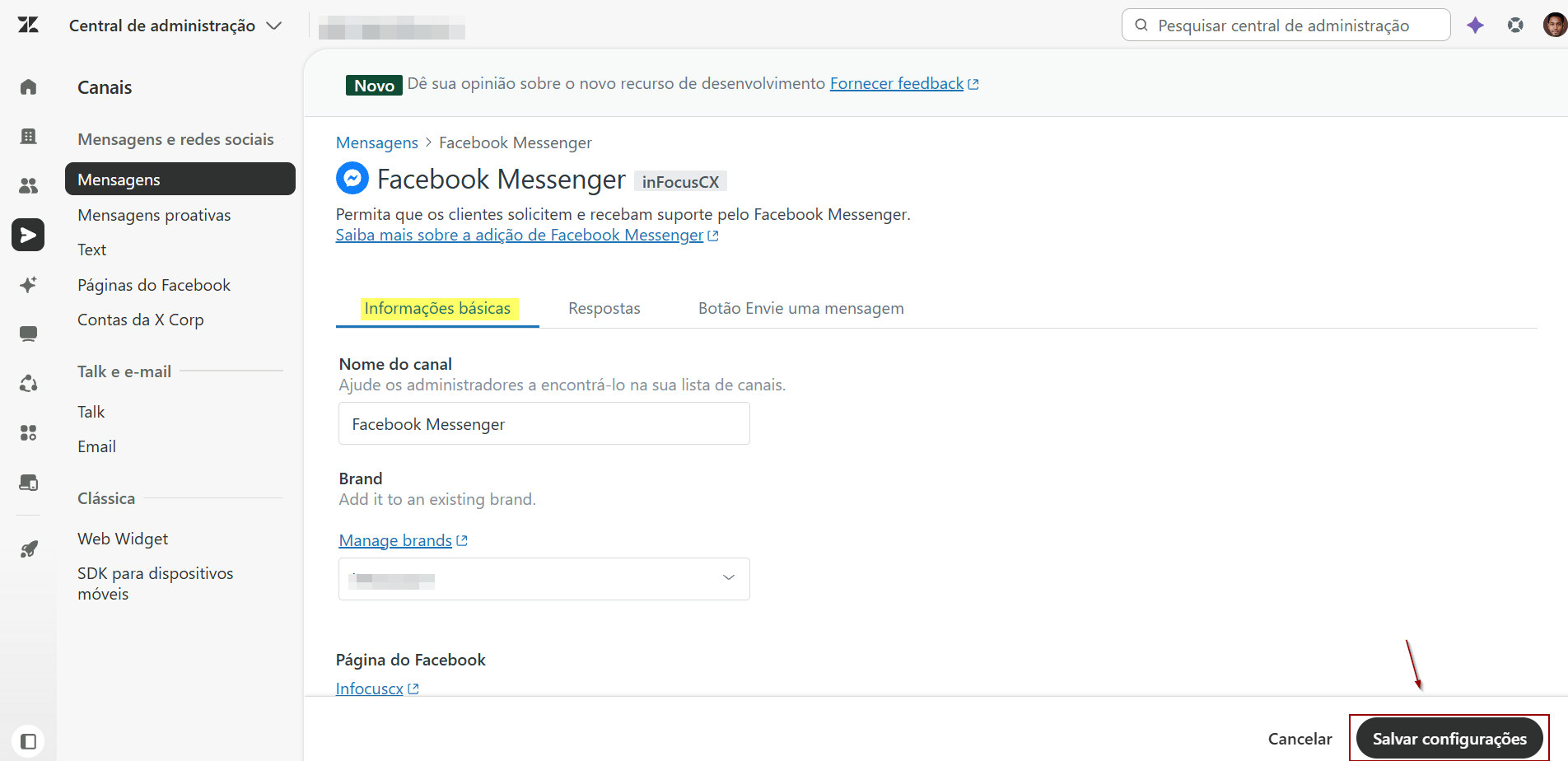Select Mensagens in the Canais menu
This screenshot has width=1568, height=761.
coord(180,179)
